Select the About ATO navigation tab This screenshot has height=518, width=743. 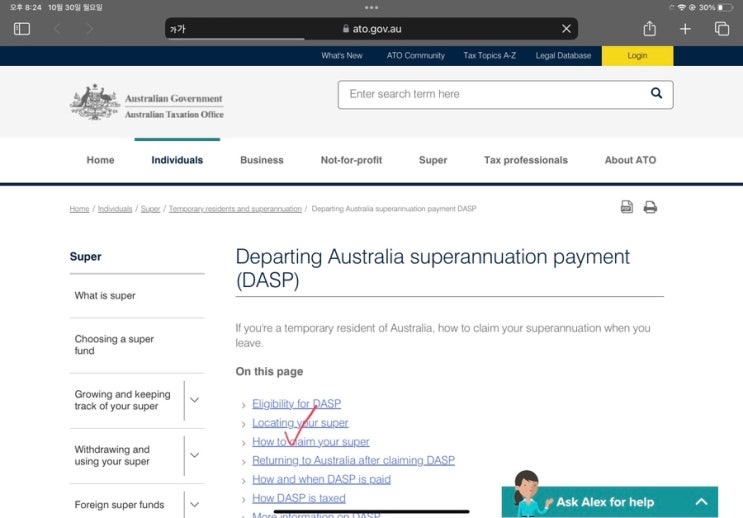(630, 160)
